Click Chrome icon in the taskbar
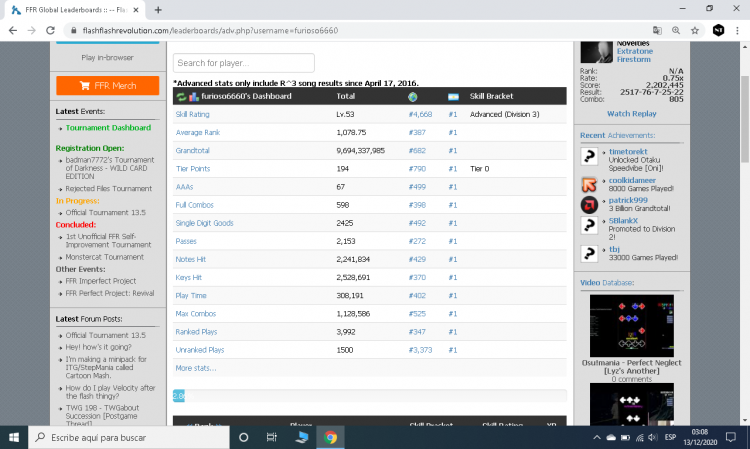750x449 pixels. click(330, 437)
